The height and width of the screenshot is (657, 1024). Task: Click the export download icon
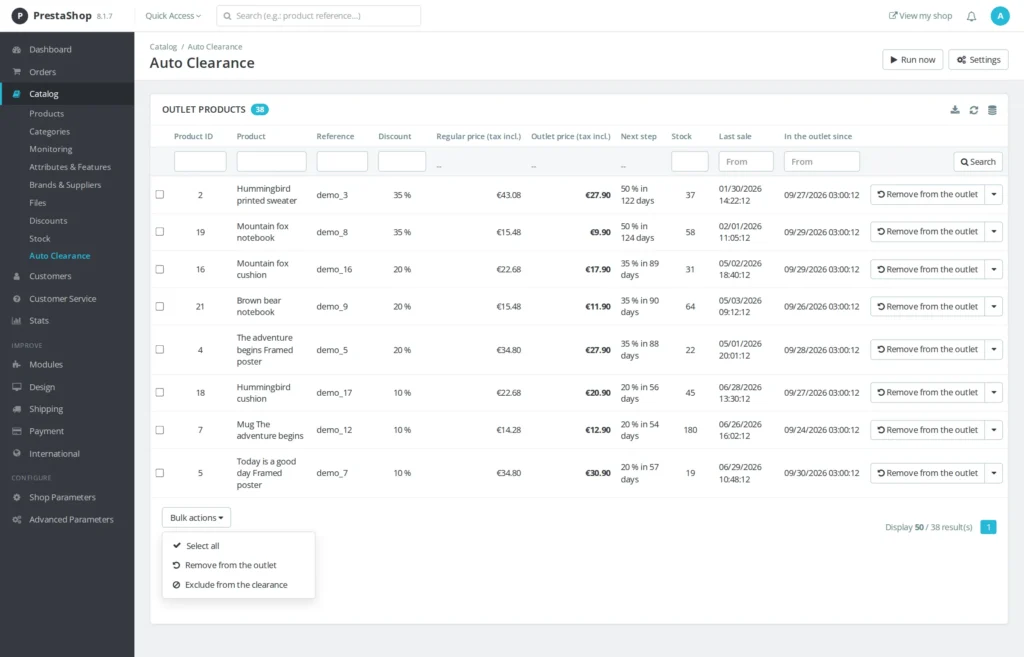click(955, 110)
